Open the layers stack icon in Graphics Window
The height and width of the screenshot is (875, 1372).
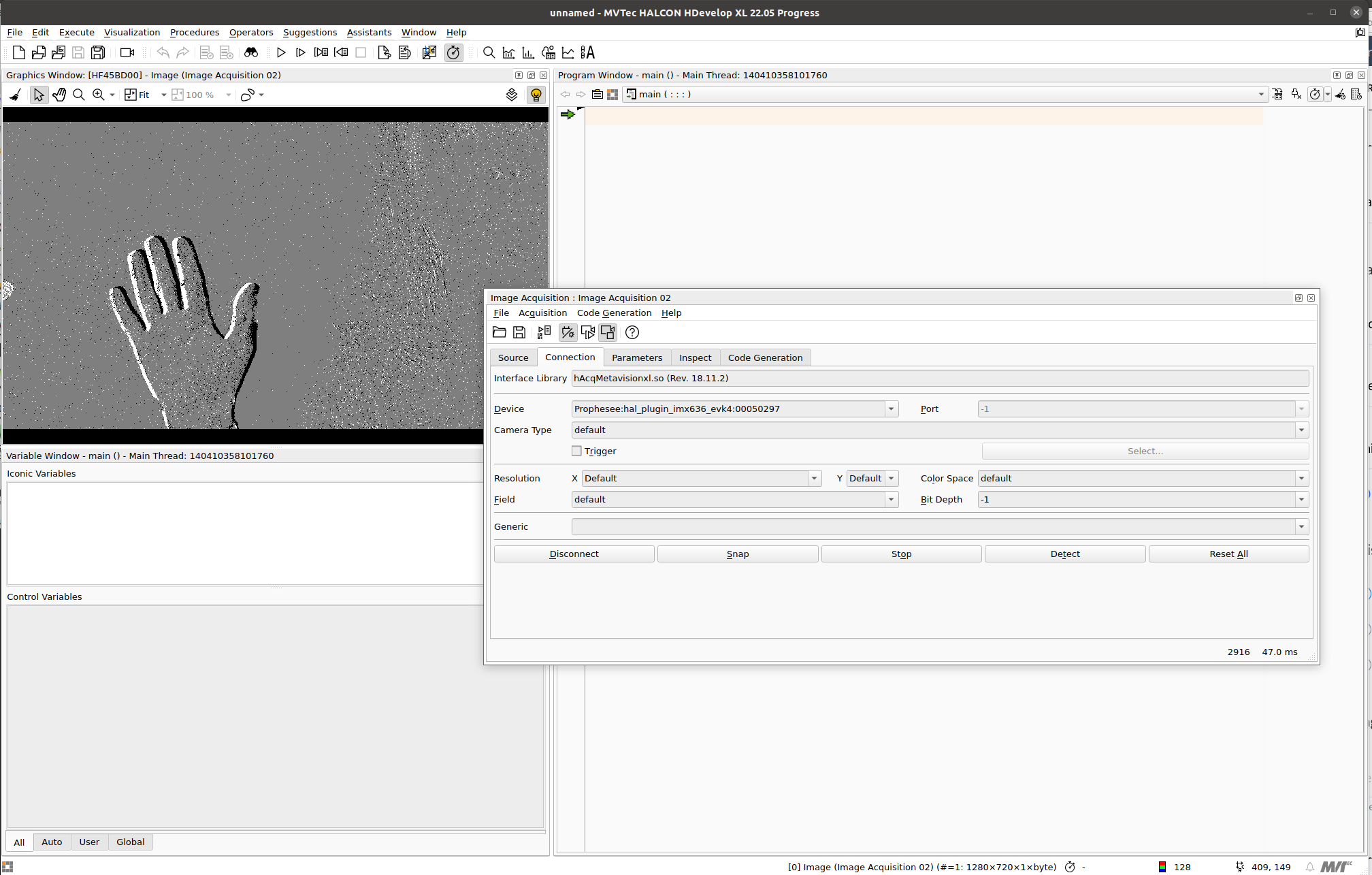[512, 95]
